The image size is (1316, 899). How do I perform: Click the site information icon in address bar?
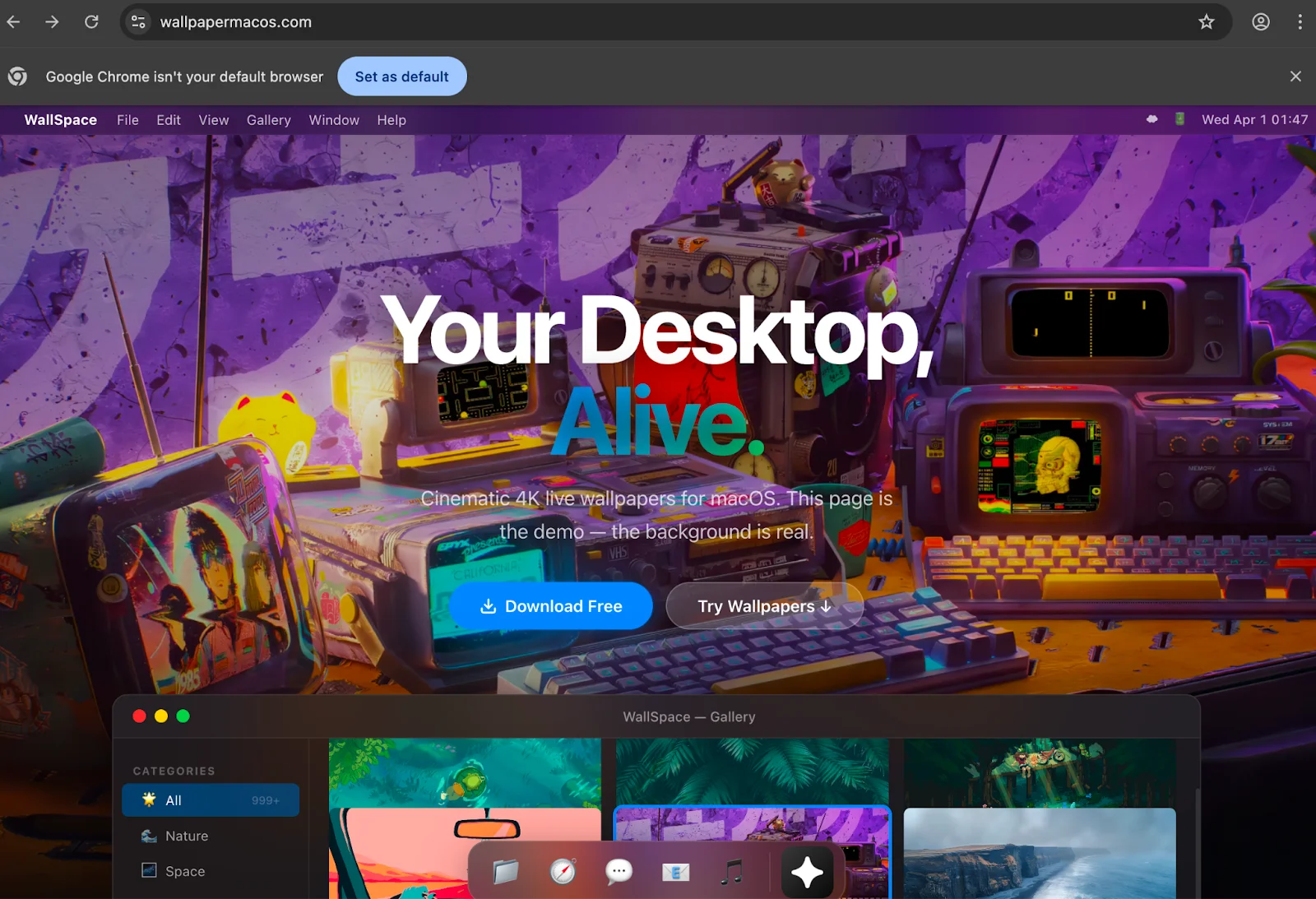coord(139,22)
